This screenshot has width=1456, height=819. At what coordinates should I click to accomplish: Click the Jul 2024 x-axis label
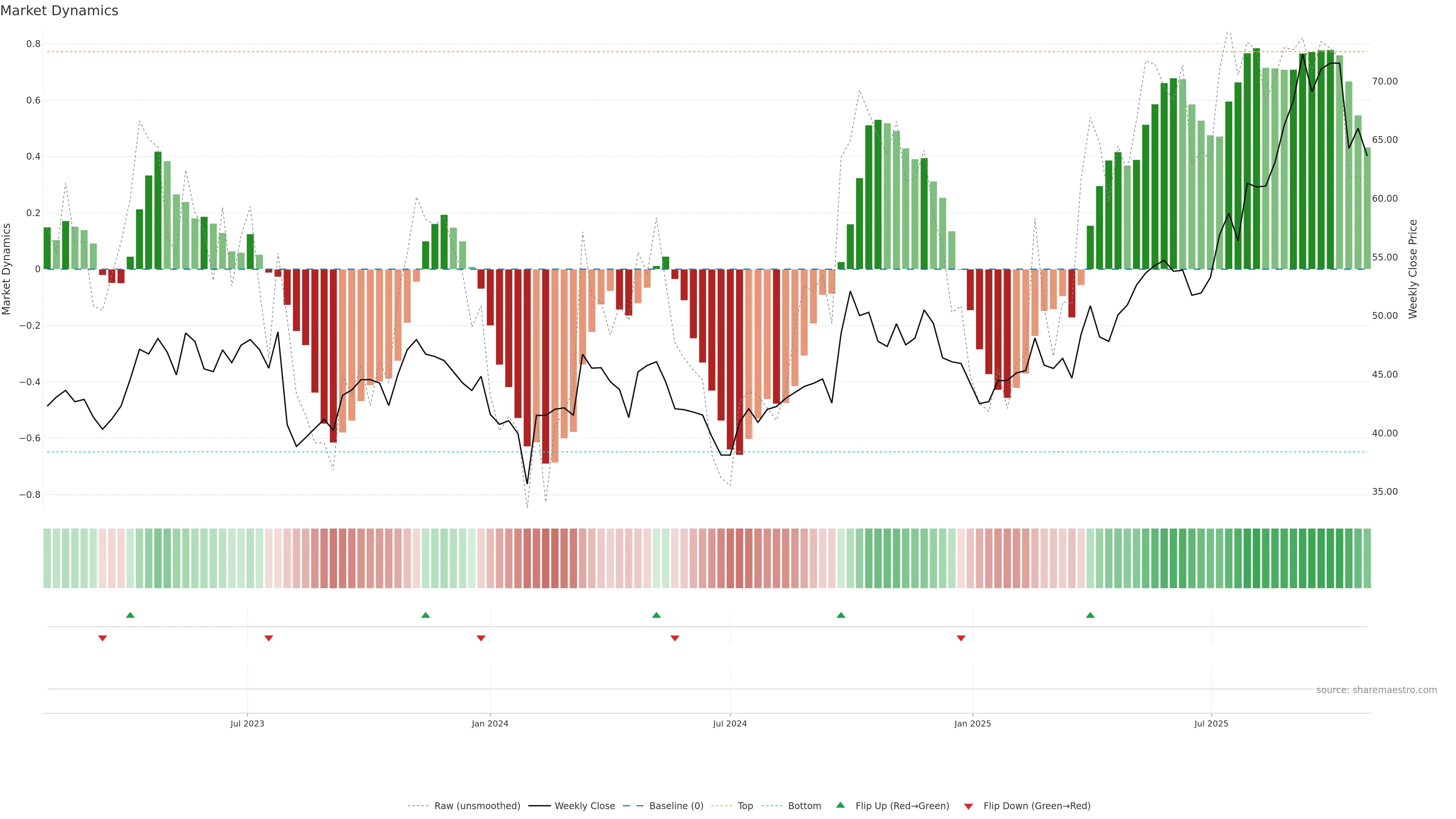(730, 723)
